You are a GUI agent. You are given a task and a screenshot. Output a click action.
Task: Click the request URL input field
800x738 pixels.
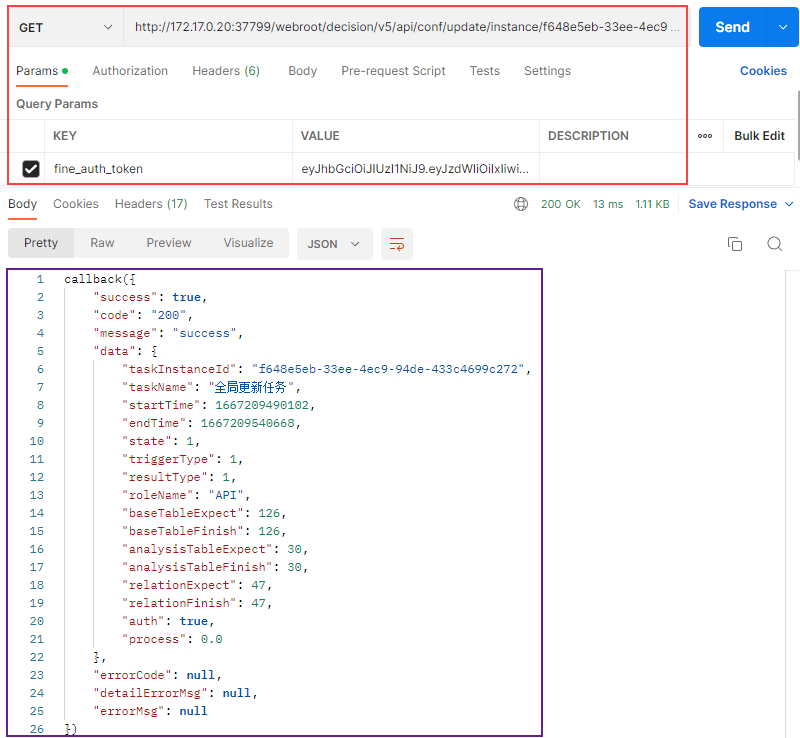405,27
